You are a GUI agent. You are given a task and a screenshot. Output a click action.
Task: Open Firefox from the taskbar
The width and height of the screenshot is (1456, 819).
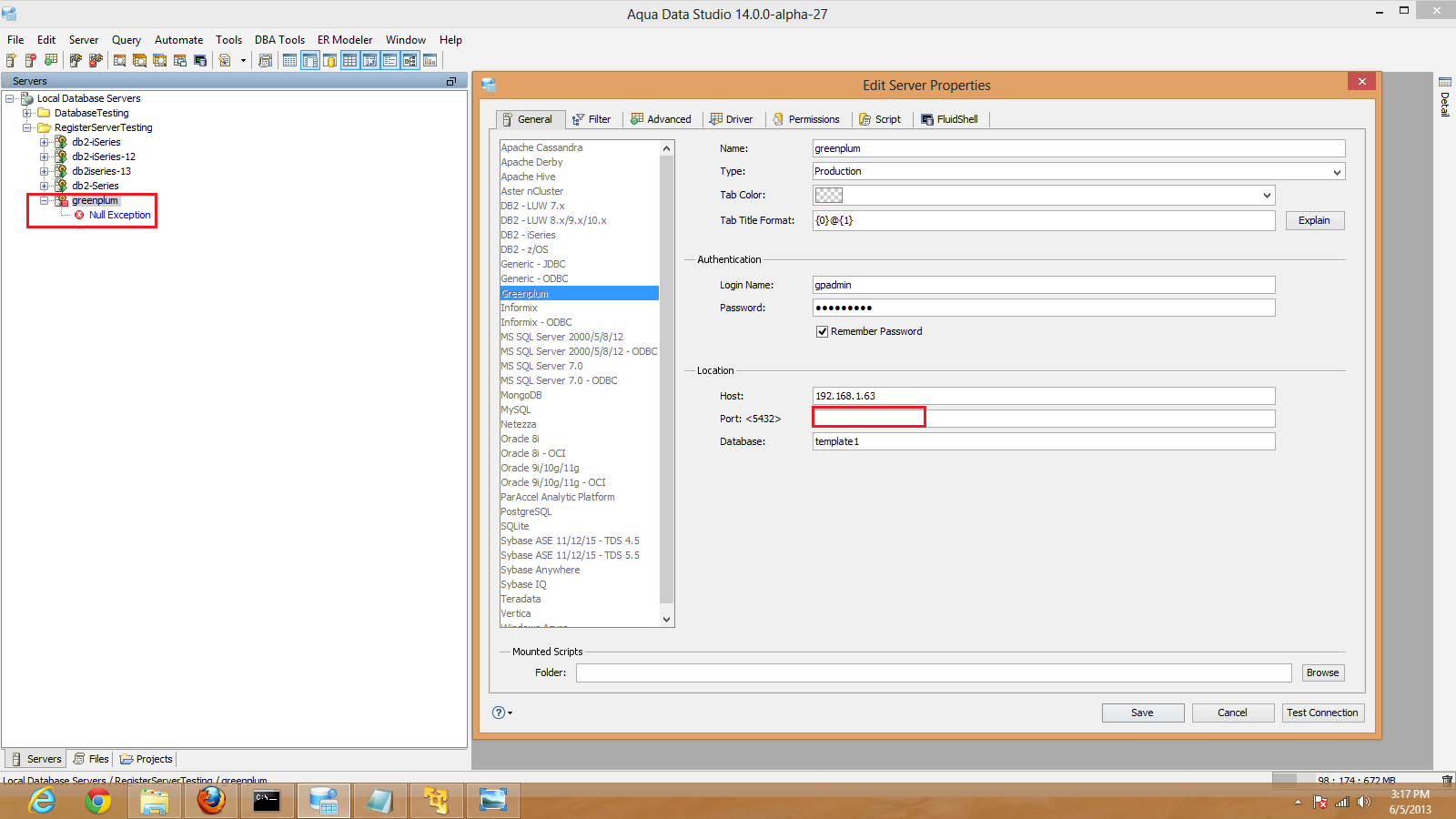[x=211, y=801]
